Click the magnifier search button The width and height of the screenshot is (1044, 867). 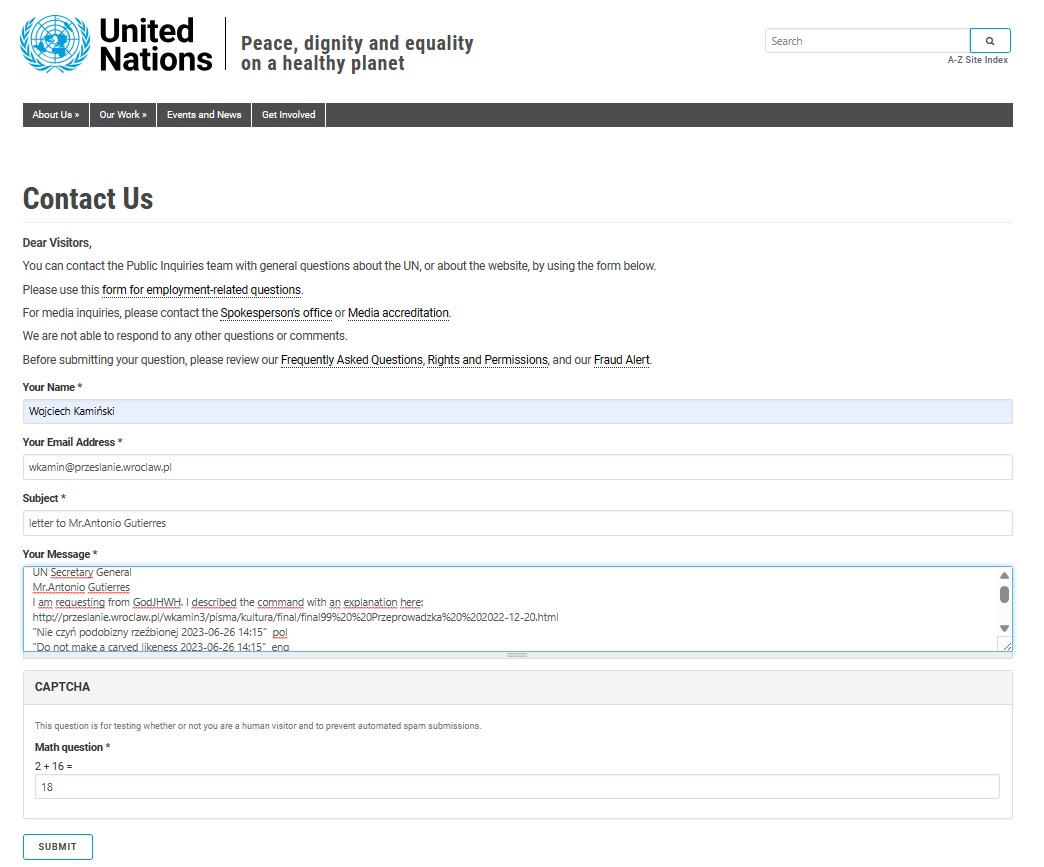point(990,41)
